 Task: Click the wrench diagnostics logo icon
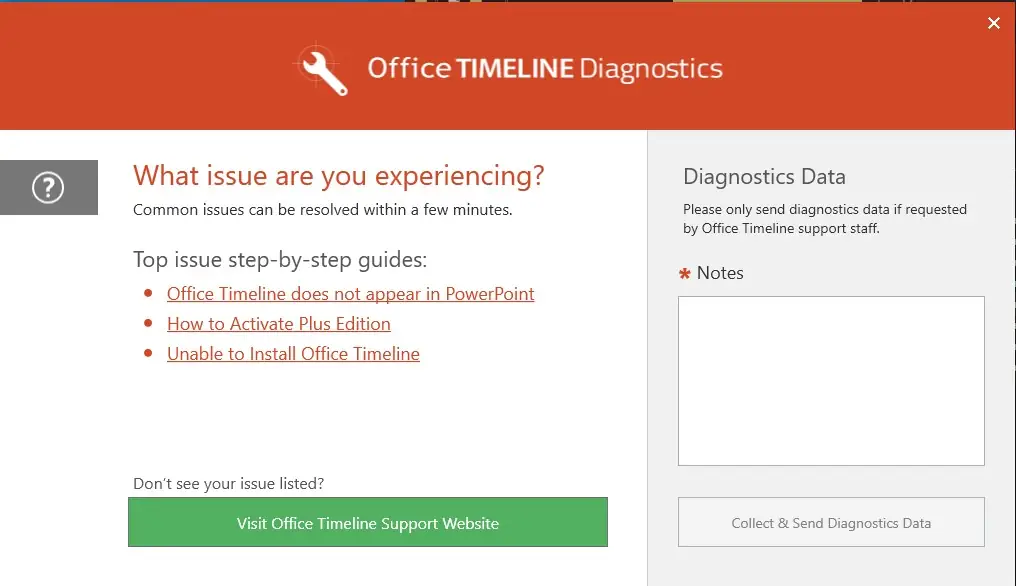(x=322, y=69)
